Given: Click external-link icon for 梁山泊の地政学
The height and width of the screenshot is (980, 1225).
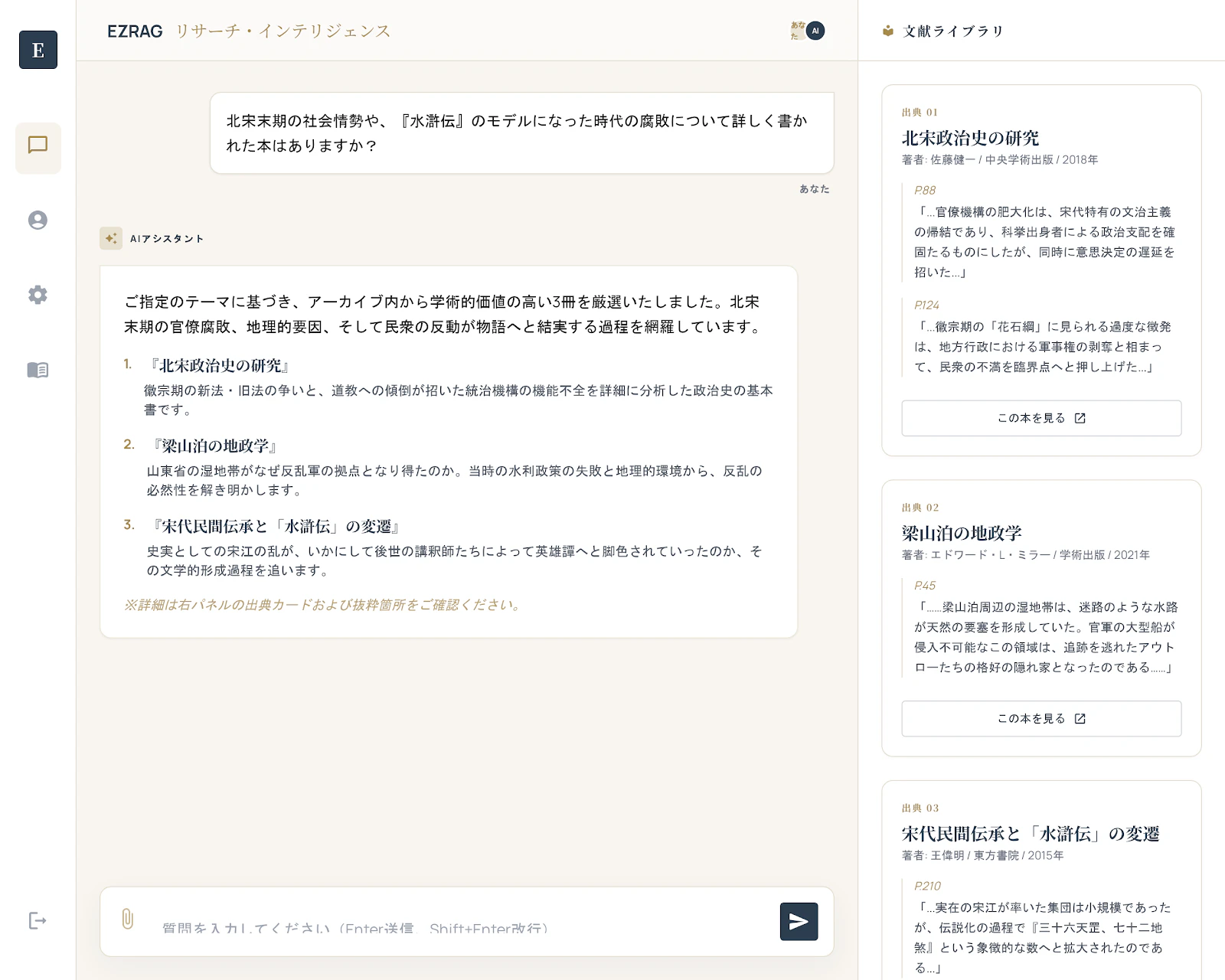Looking at the screenshot, I should pos(1080,719).
